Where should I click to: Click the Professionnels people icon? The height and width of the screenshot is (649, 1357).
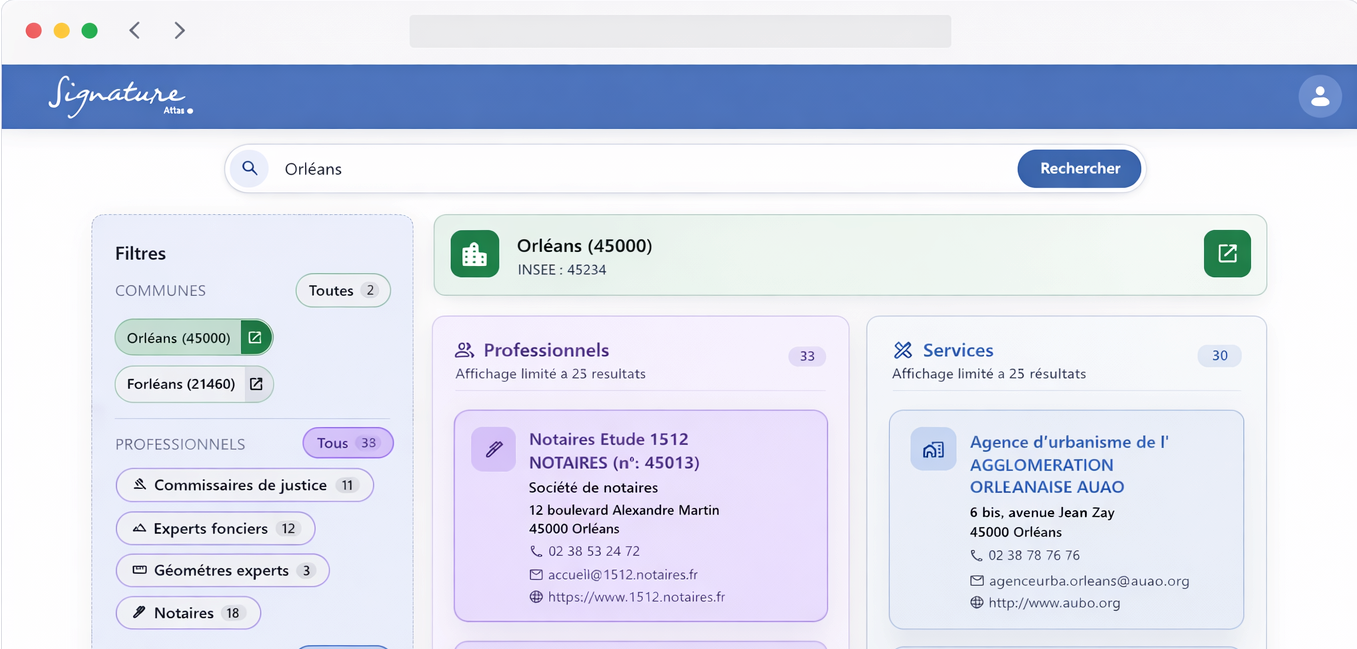click(463, 349)
